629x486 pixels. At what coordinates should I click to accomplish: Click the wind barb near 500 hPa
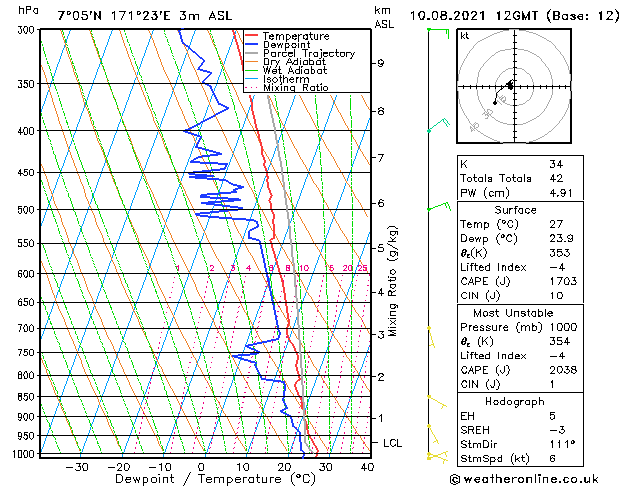pos(436,207)
